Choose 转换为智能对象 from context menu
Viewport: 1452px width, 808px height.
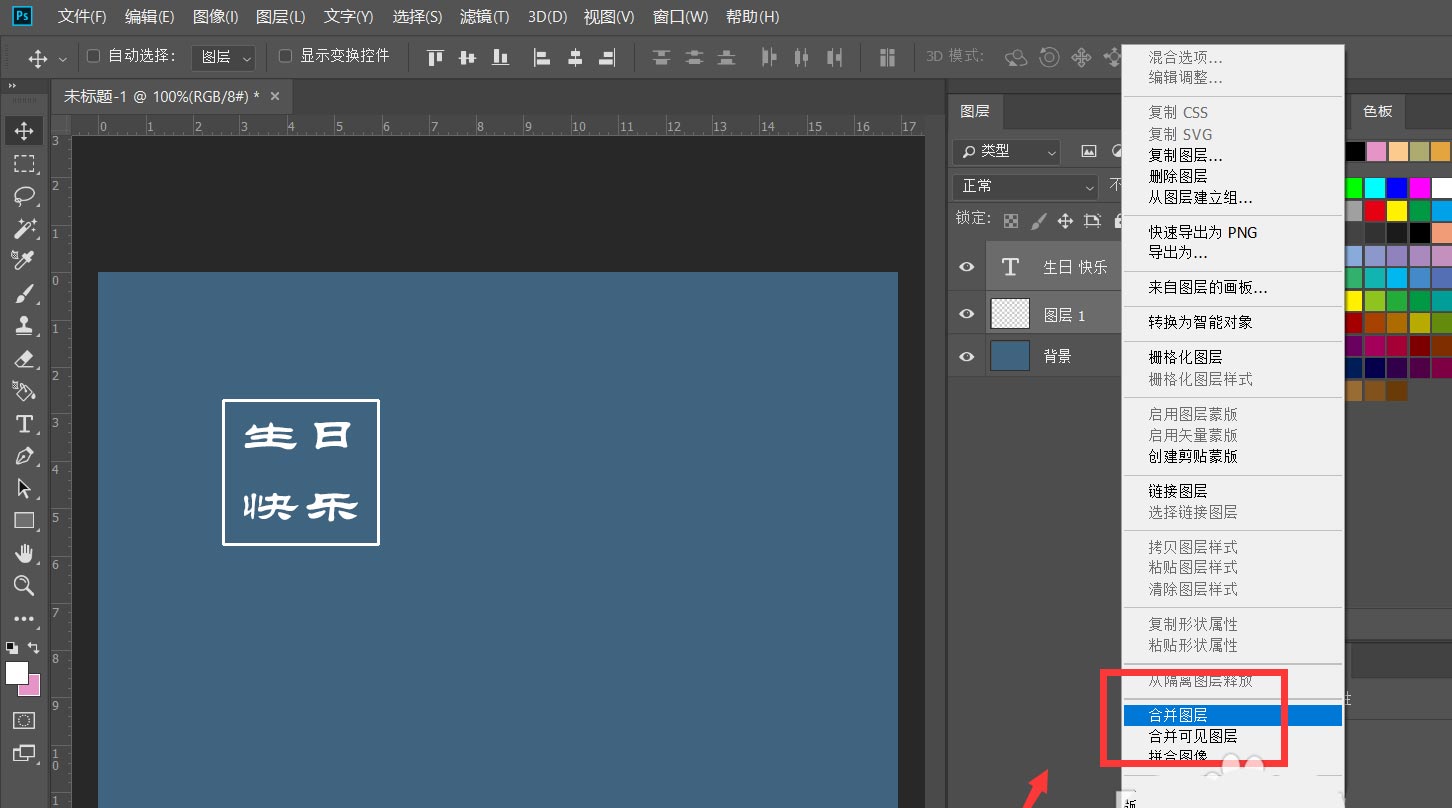pyautogui.click(x=1232, y=322)
